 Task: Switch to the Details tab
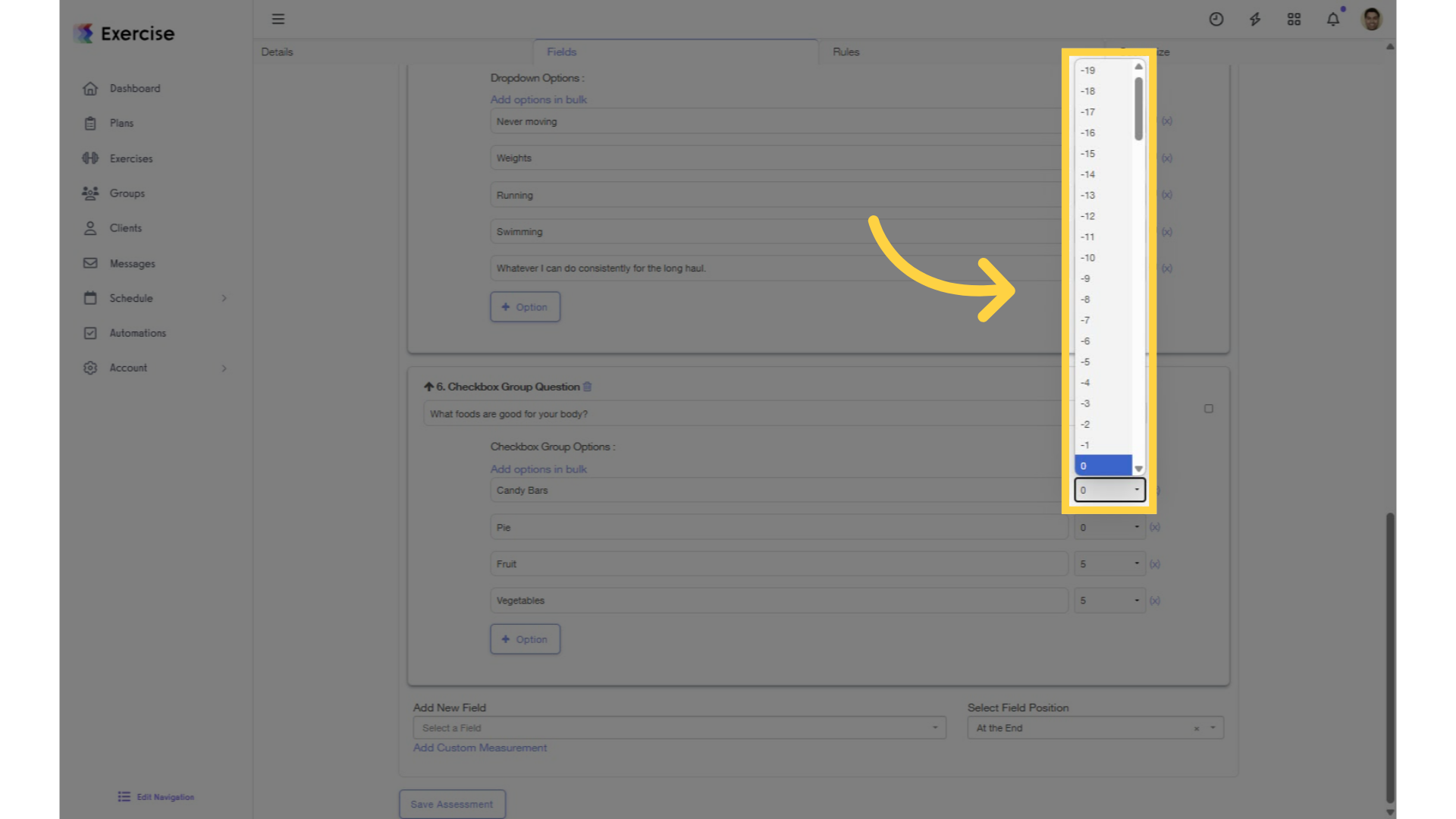pos(277,52)
